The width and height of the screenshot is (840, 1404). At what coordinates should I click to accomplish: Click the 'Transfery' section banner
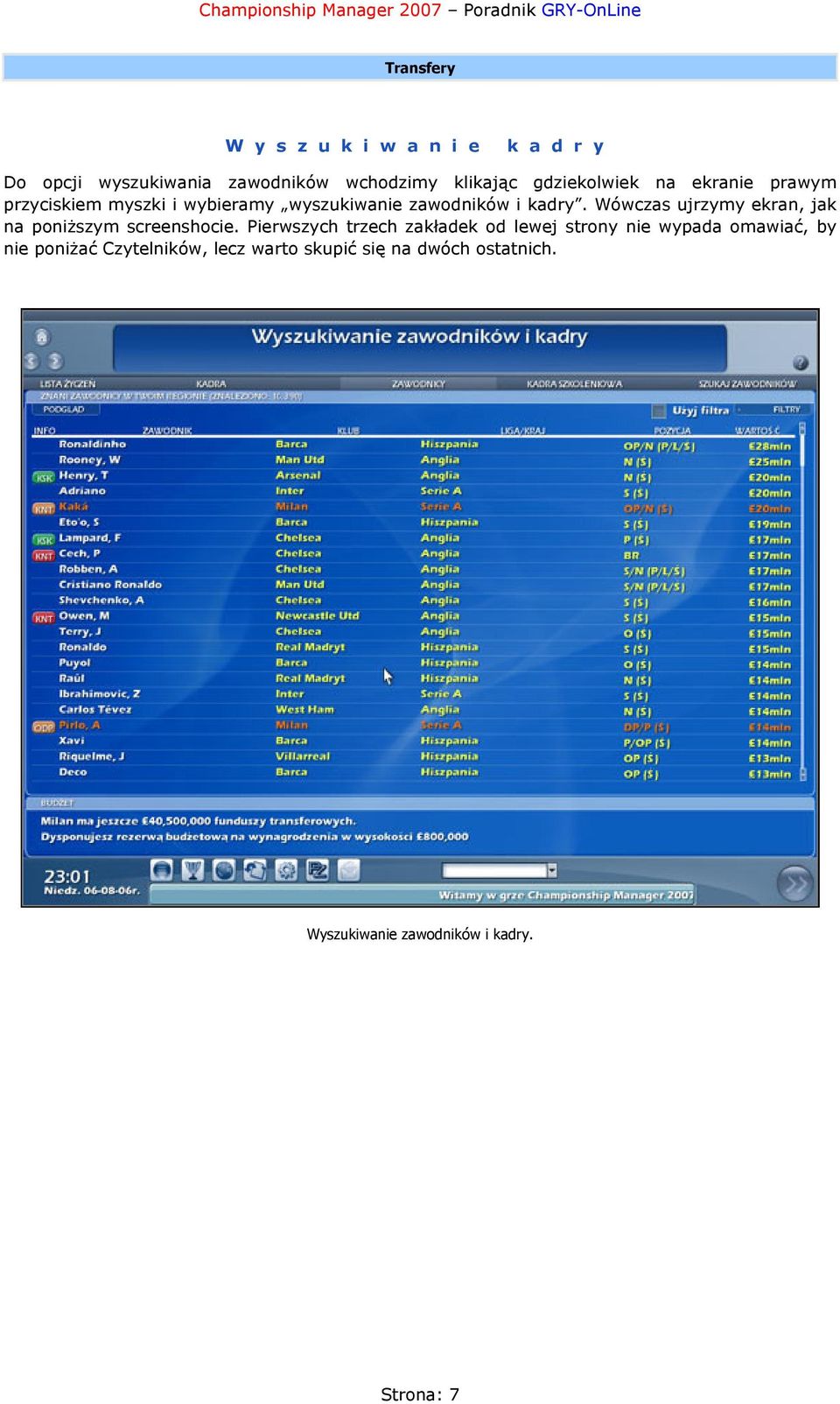pyautogui.click(x=420, y=67)
